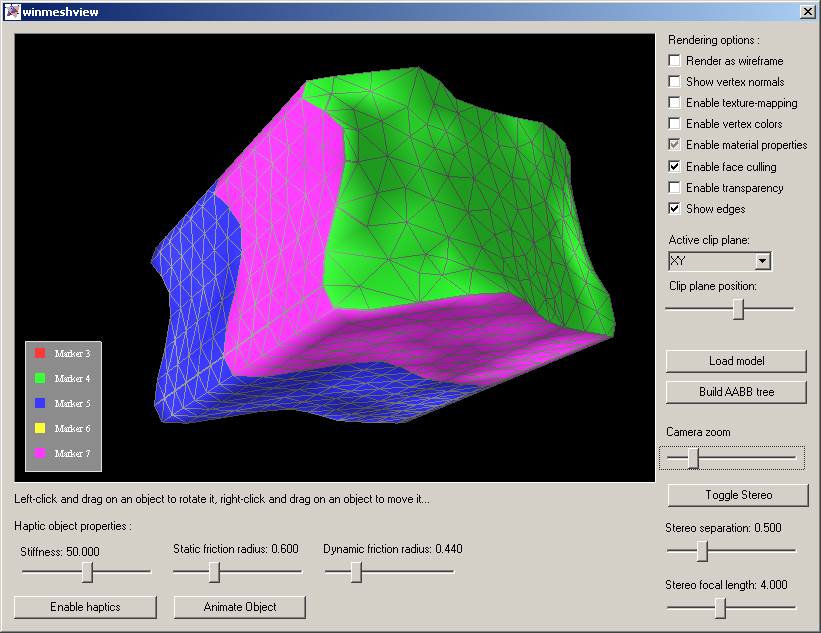Click the winmeshview title bar app icon

(12, 11)
